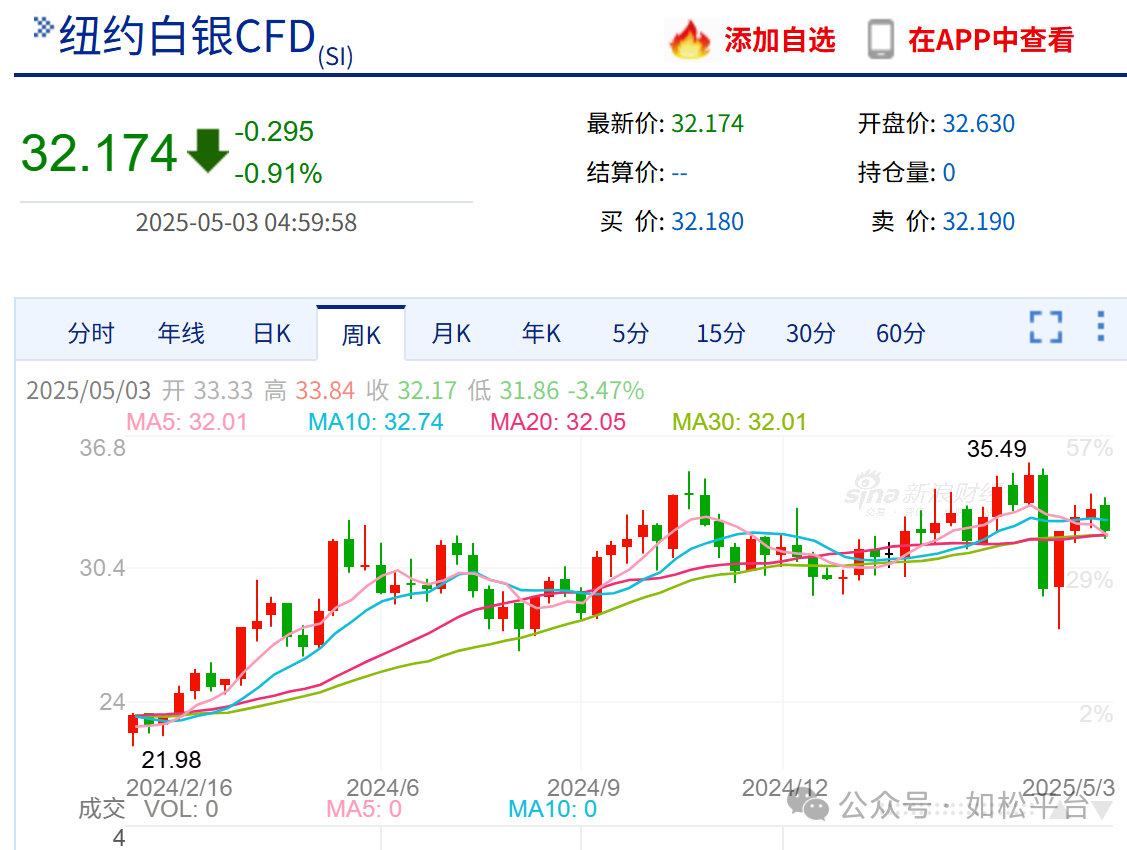Select the 年K yearly chart tab
The image size is (1127, 850).
[x=541, y=334]
